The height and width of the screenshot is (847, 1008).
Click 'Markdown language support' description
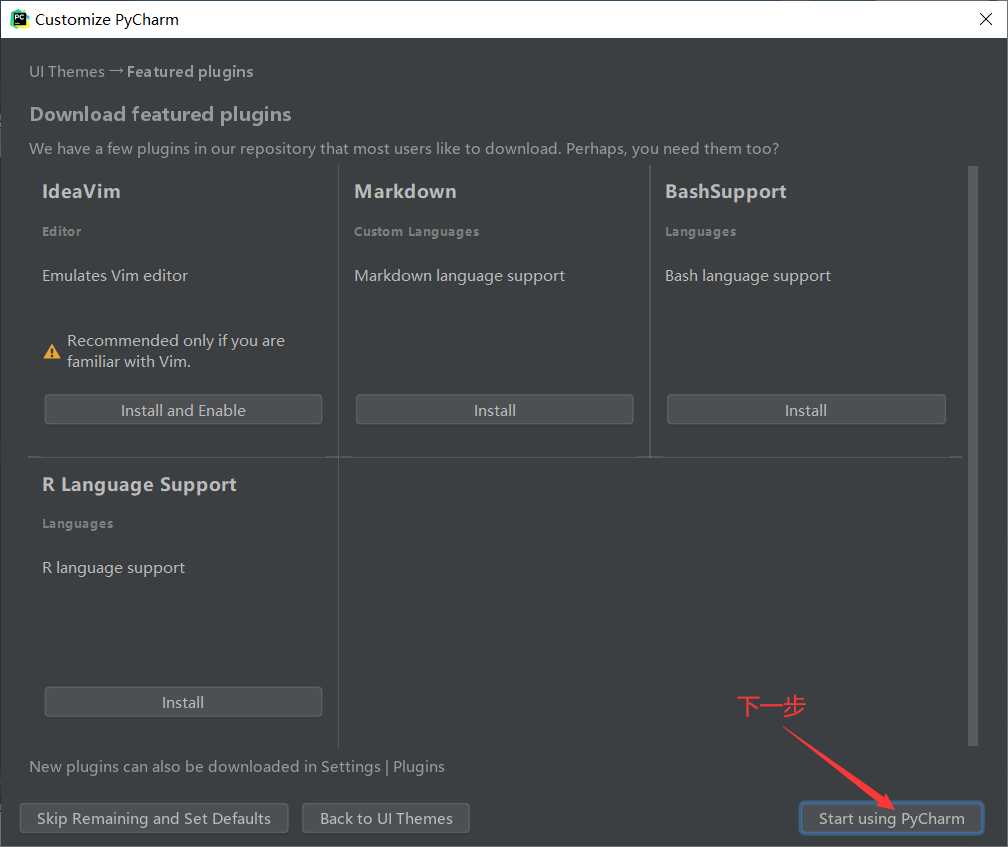coord(459,276)
